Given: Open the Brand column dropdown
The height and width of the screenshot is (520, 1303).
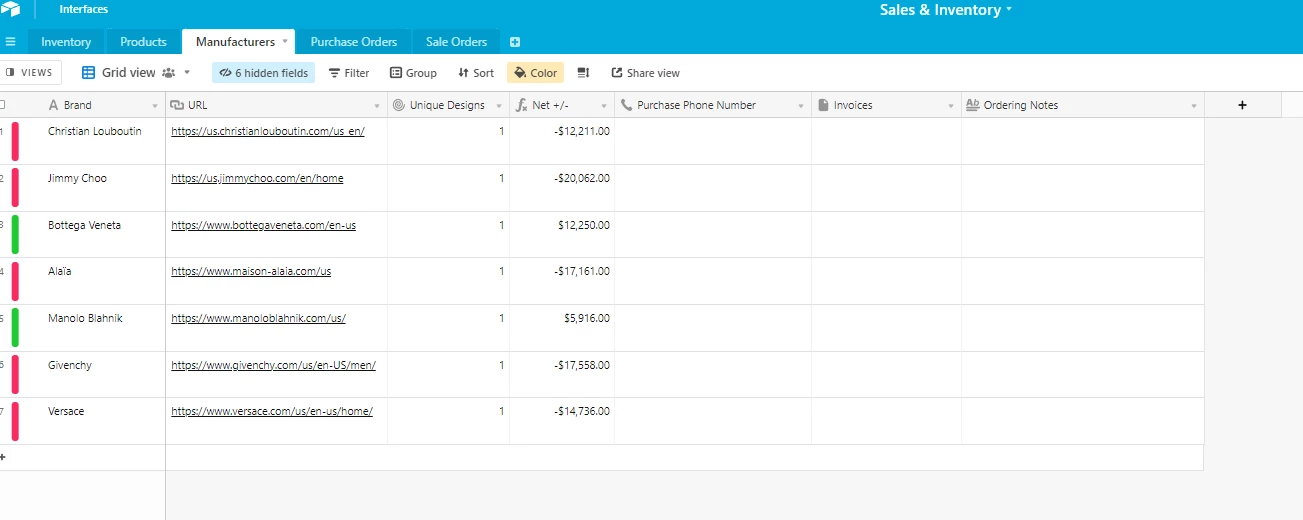Looking at the screenshot, I should (155, 106).
